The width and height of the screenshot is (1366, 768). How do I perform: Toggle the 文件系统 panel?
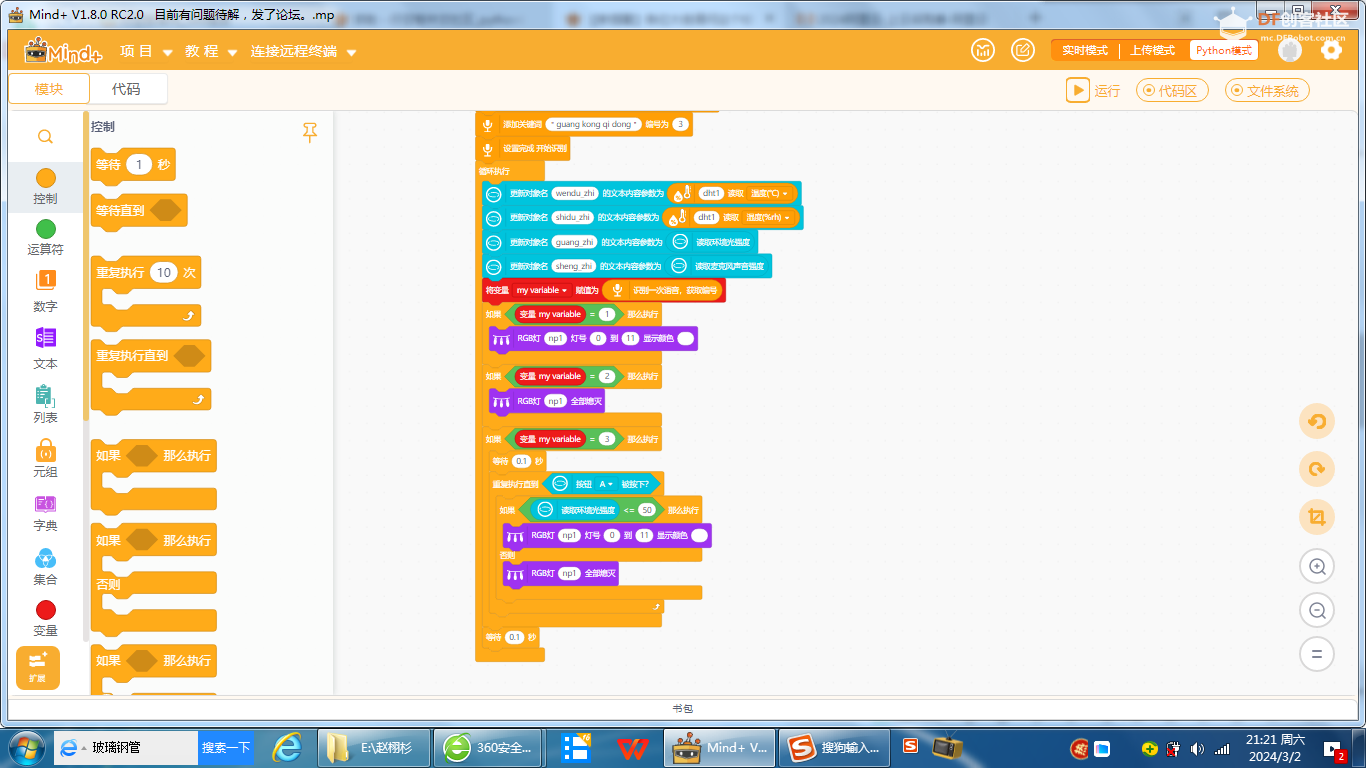(1266, 91)
